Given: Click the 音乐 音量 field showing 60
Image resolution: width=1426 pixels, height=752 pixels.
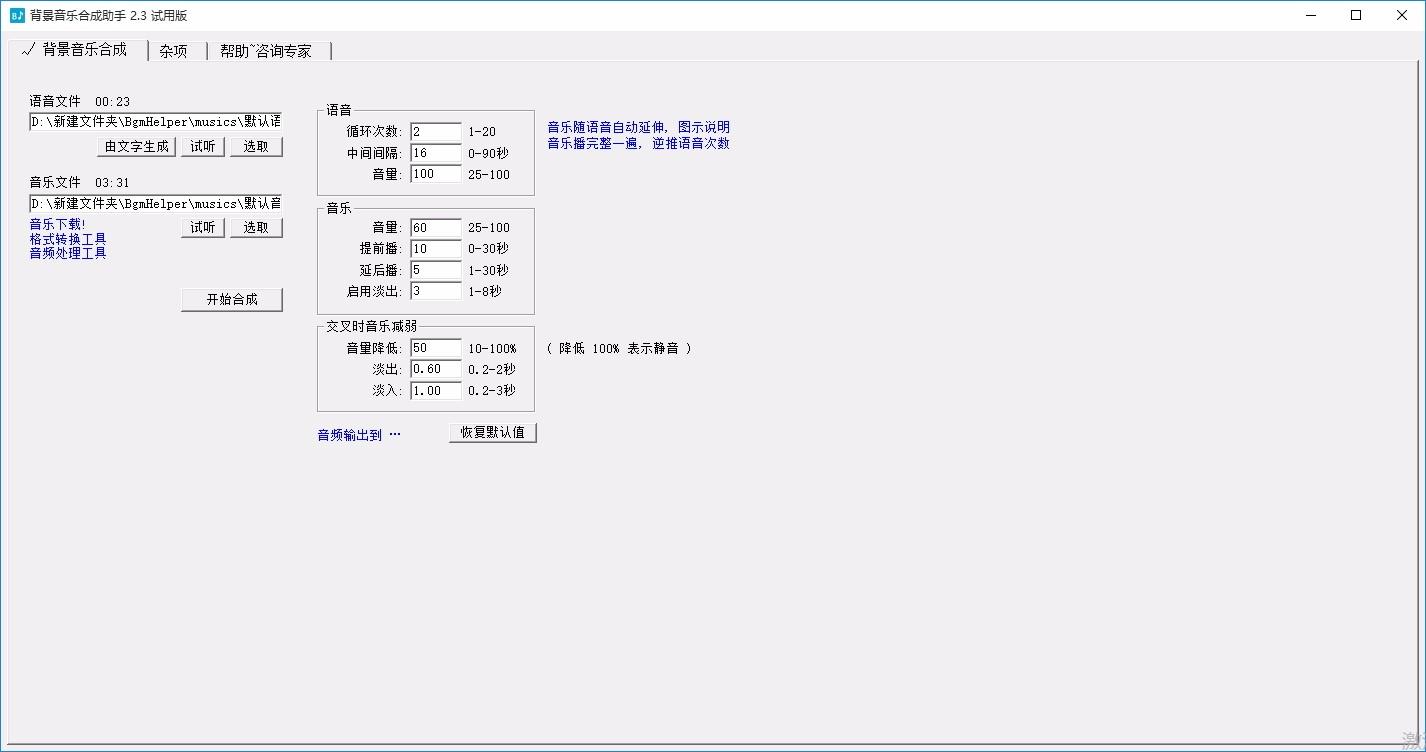Looking at the screenshot, I should click(436, 228).
